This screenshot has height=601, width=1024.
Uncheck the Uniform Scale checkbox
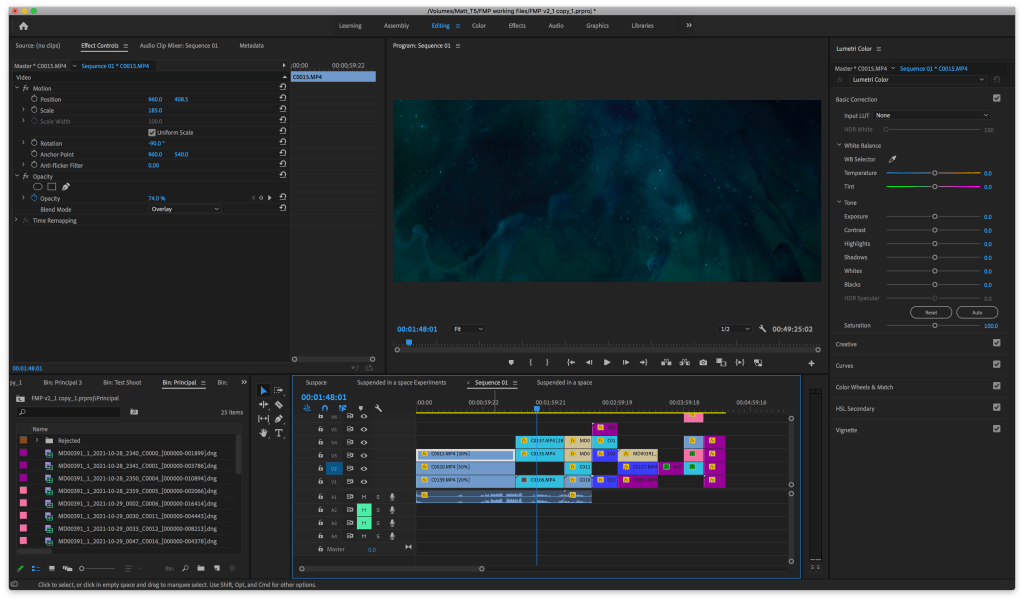152,132
